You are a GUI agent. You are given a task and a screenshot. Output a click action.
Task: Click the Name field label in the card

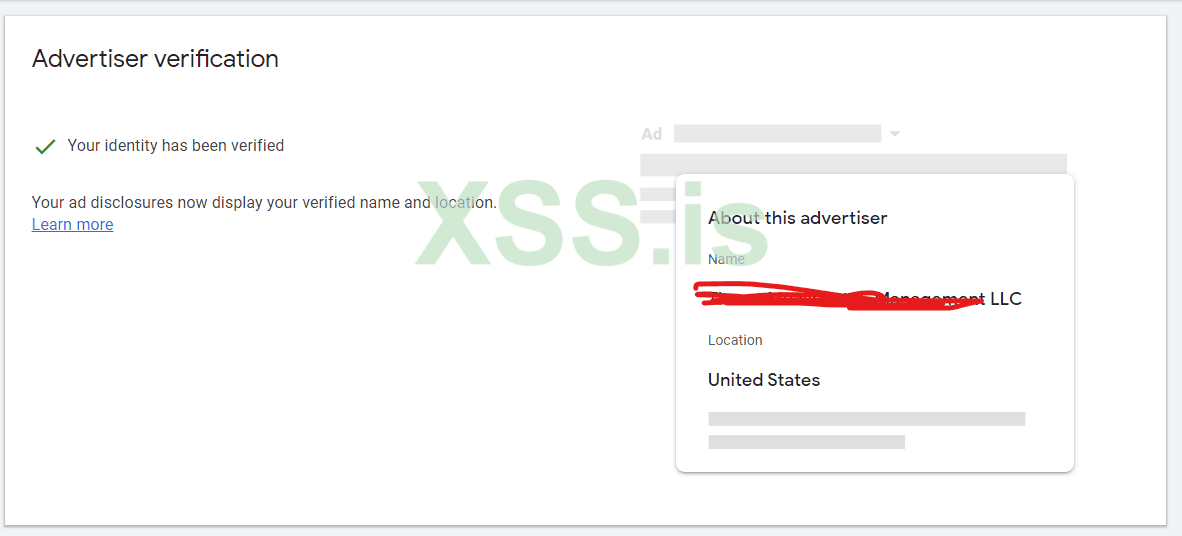pos(726,259)
